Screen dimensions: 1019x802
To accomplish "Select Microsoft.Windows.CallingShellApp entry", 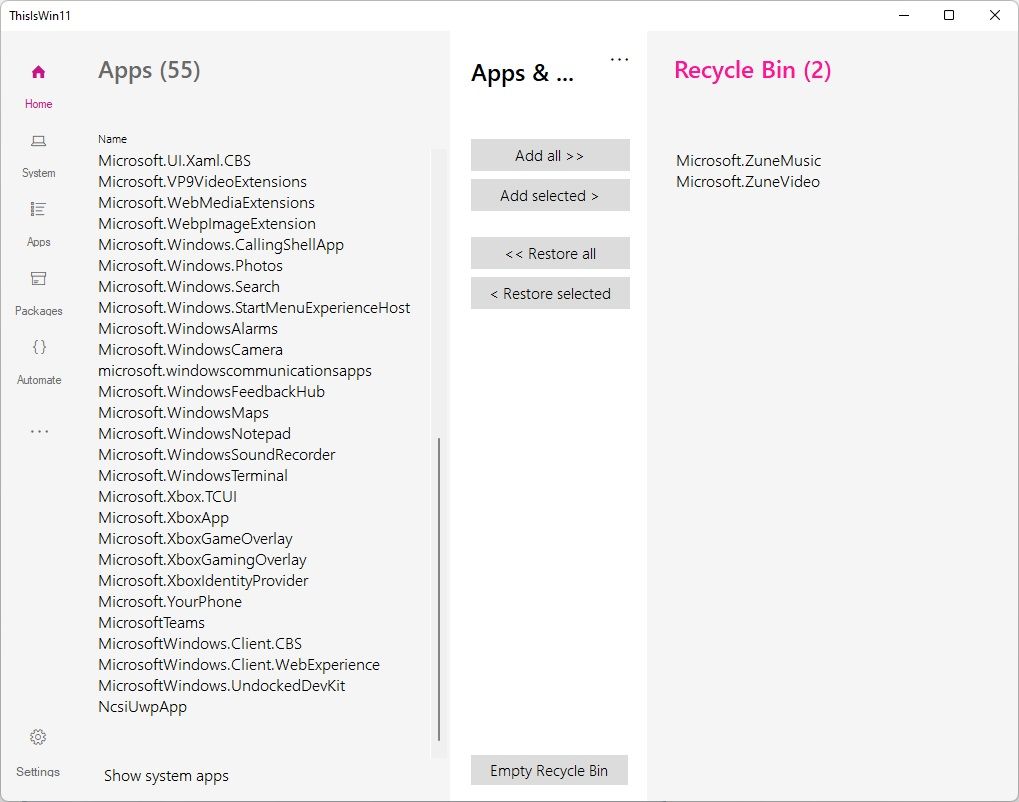I will [221, 244].
